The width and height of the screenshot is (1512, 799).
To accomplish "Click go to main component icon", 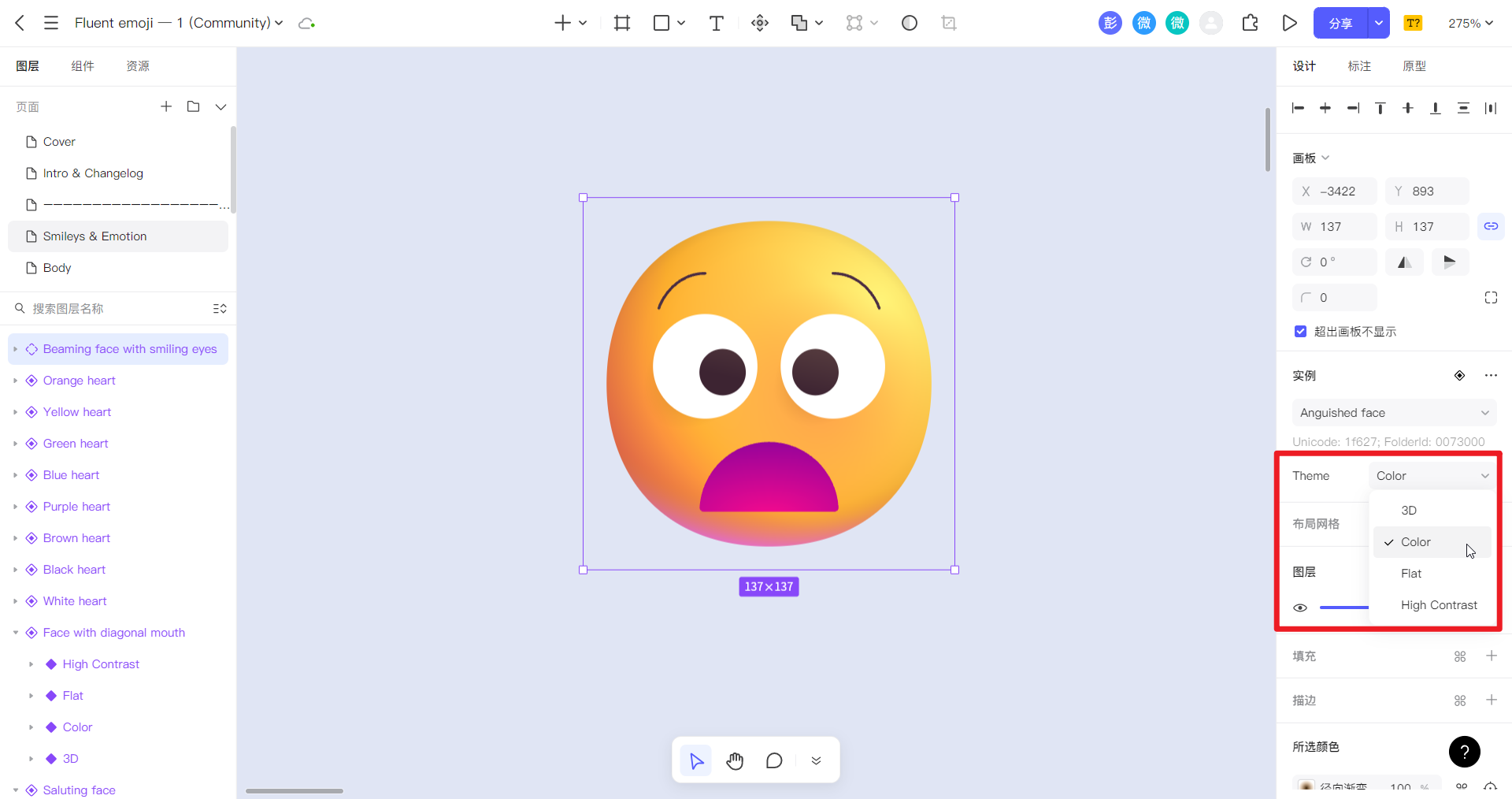I will click(1459, 375).
